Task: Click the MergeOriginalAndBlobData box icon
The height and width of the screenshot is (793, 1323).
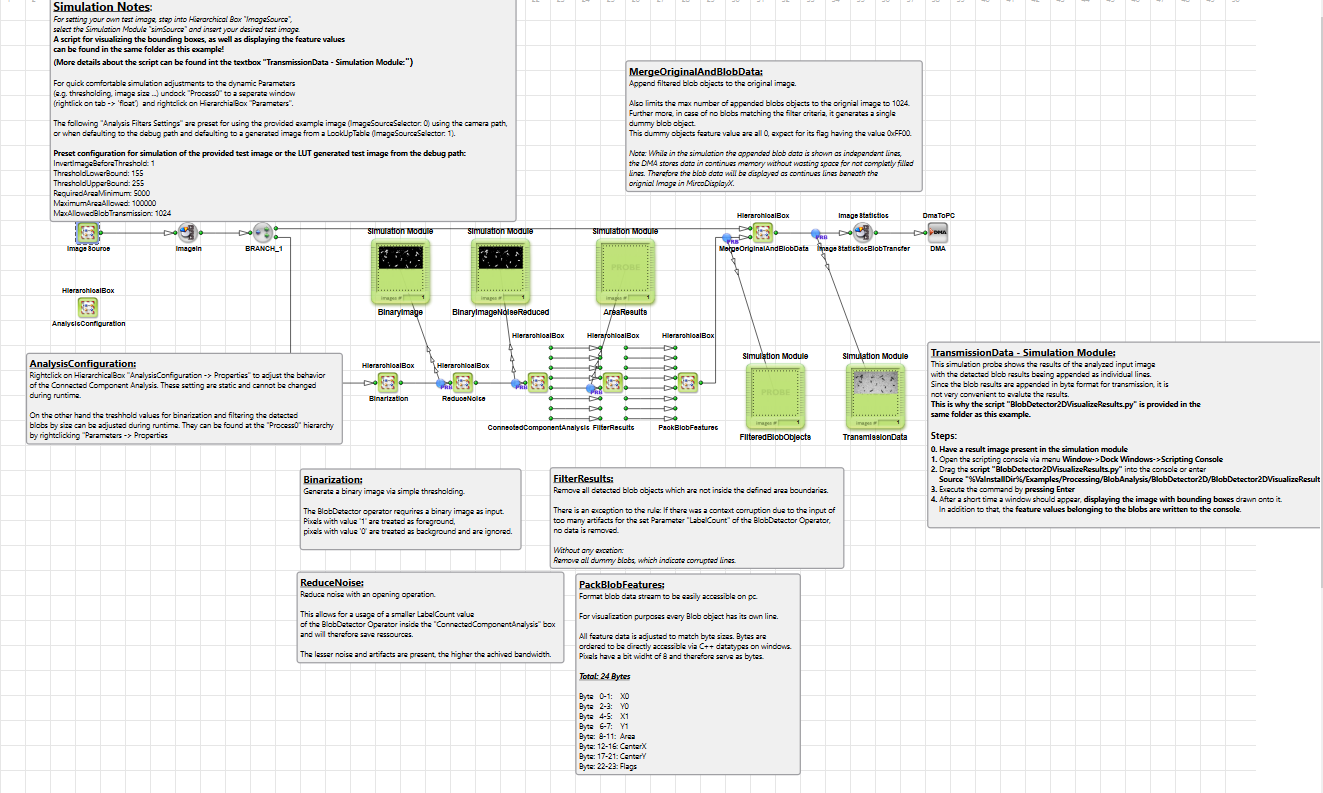Action: tap(763, 232)
